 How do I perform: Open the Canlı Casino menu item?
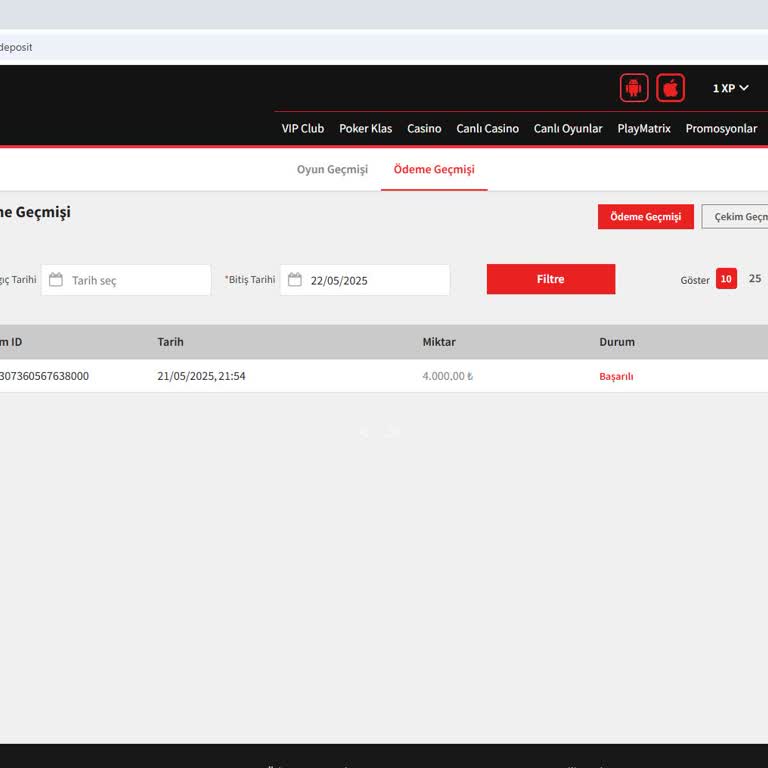click(x=487, y=129)
